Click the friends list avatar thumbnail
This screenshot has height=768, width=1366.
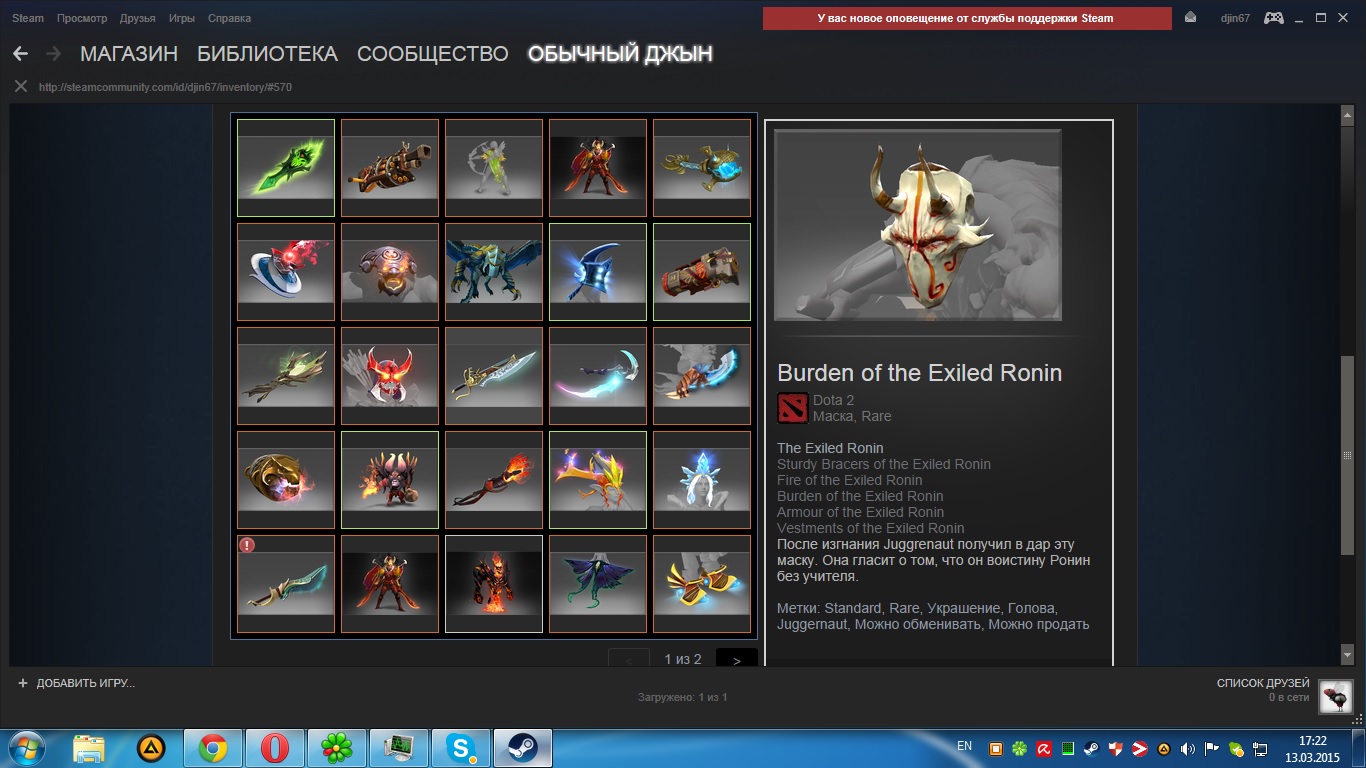click(x=1336, y=696)
